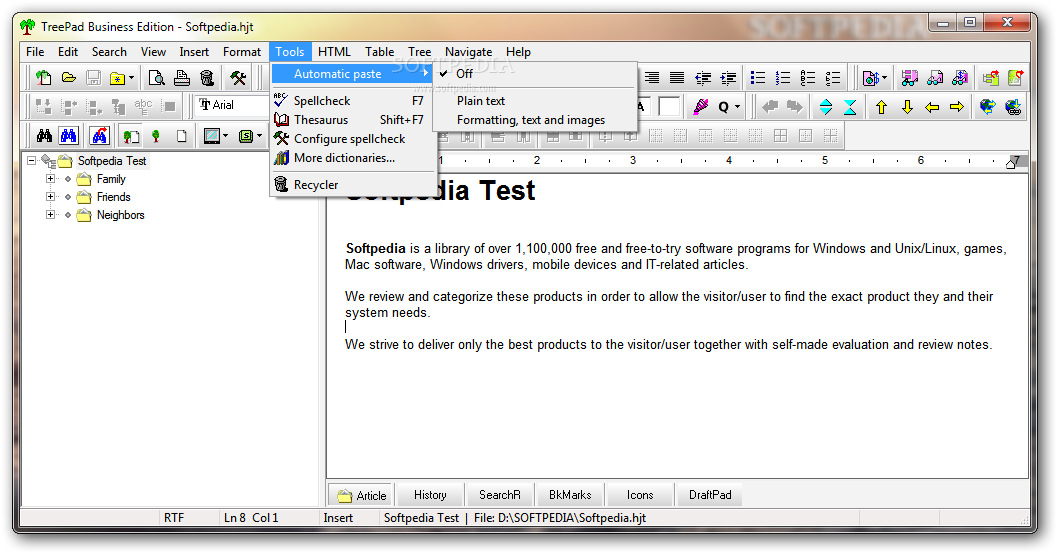The image size is (1058, 554).
Task: Collapse the Softpedia Test root node
Action: (x=31, y=161)
